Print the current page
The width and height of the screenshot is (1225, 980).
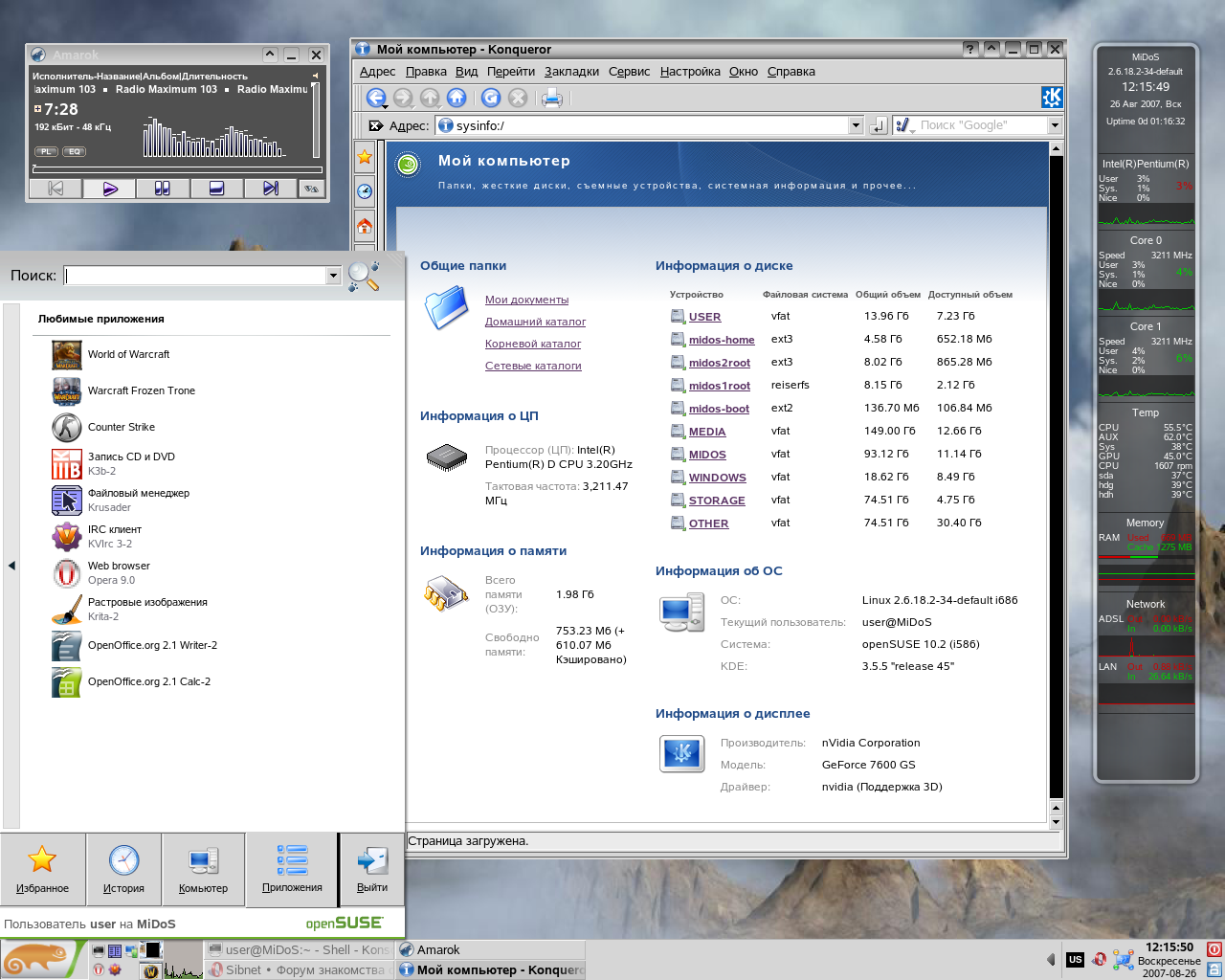pos(552,98)
